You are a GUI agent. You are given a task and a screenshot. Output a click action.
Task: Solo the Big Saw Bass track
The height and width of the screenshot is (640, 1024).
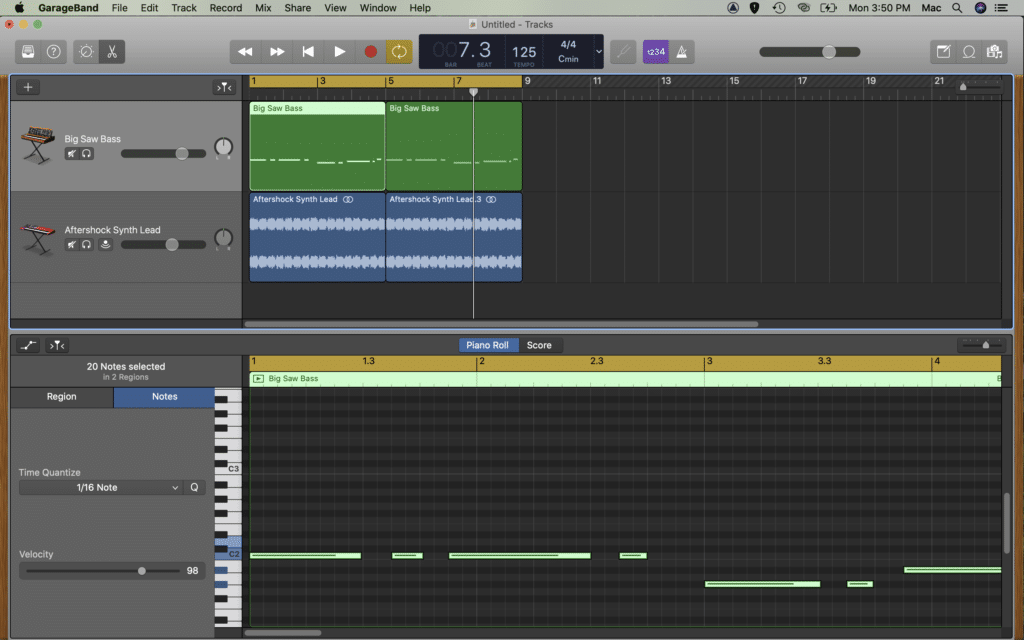tap(86, 153)
